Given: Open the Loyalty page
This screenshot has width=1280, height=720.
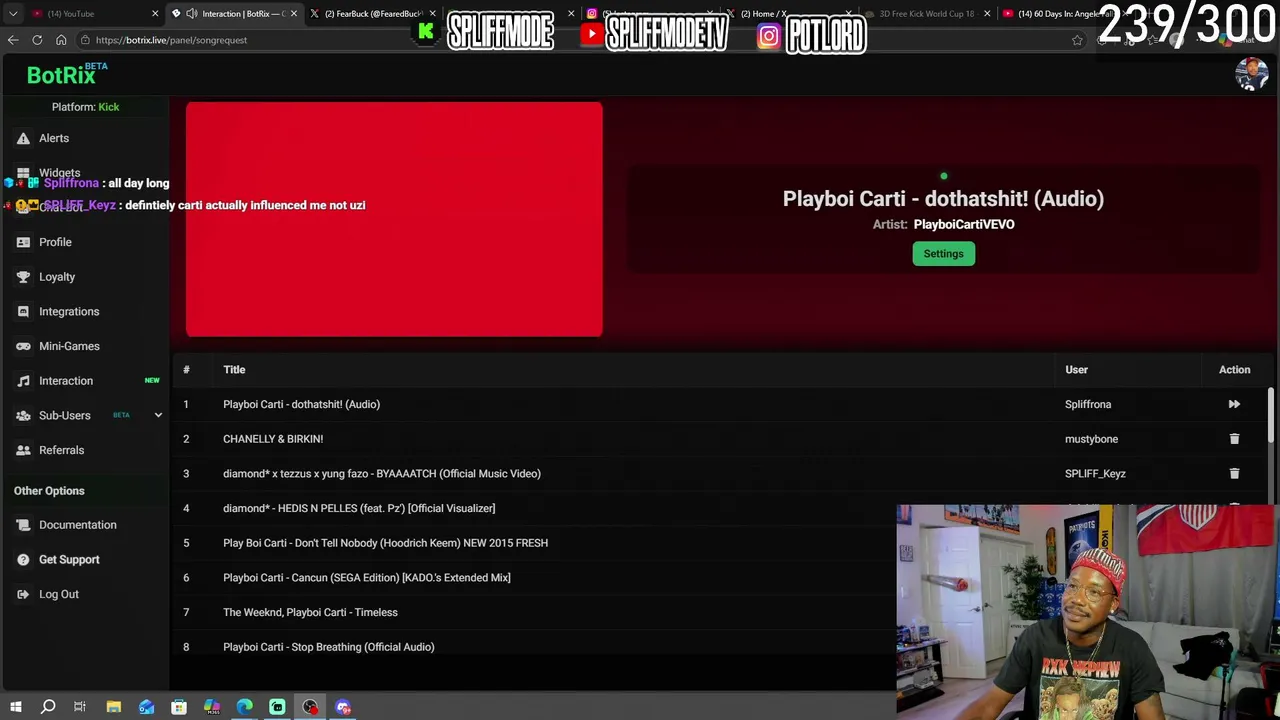Looking at the screenshot, I should click(57, 277).
